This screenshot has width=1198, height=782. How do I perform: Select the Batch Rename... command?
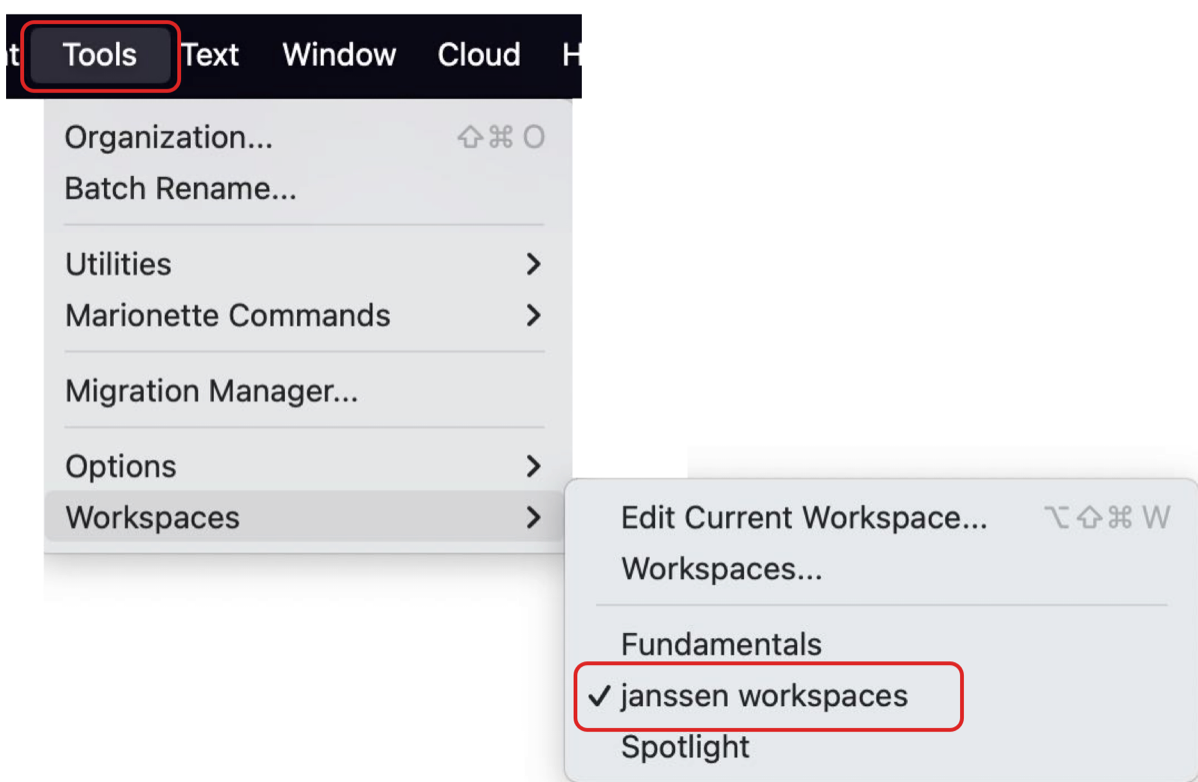pyautogui.click(x=181, y=188)
